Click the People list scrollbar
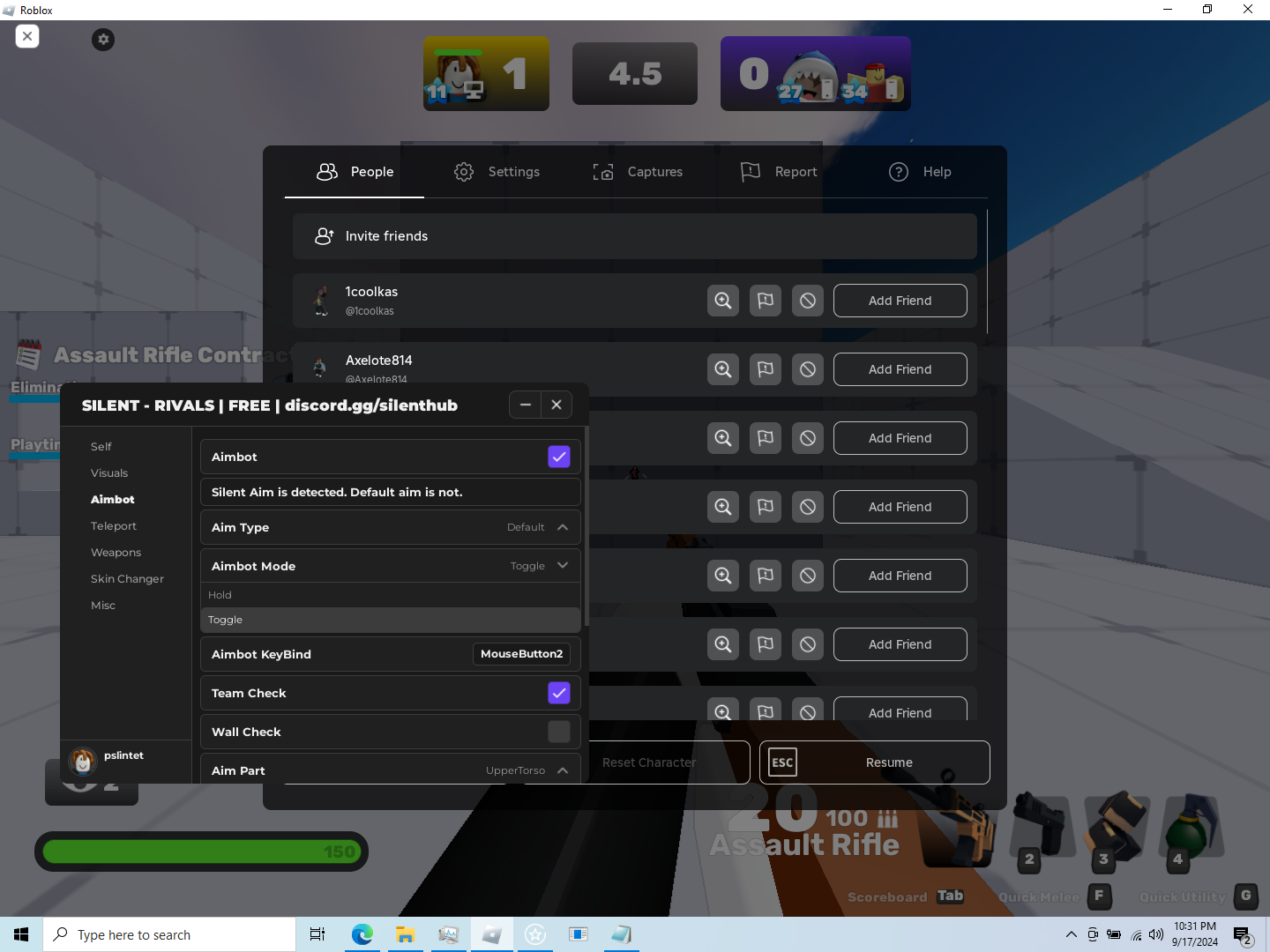The image size is (1270, 952). click(x=987, y=271)
